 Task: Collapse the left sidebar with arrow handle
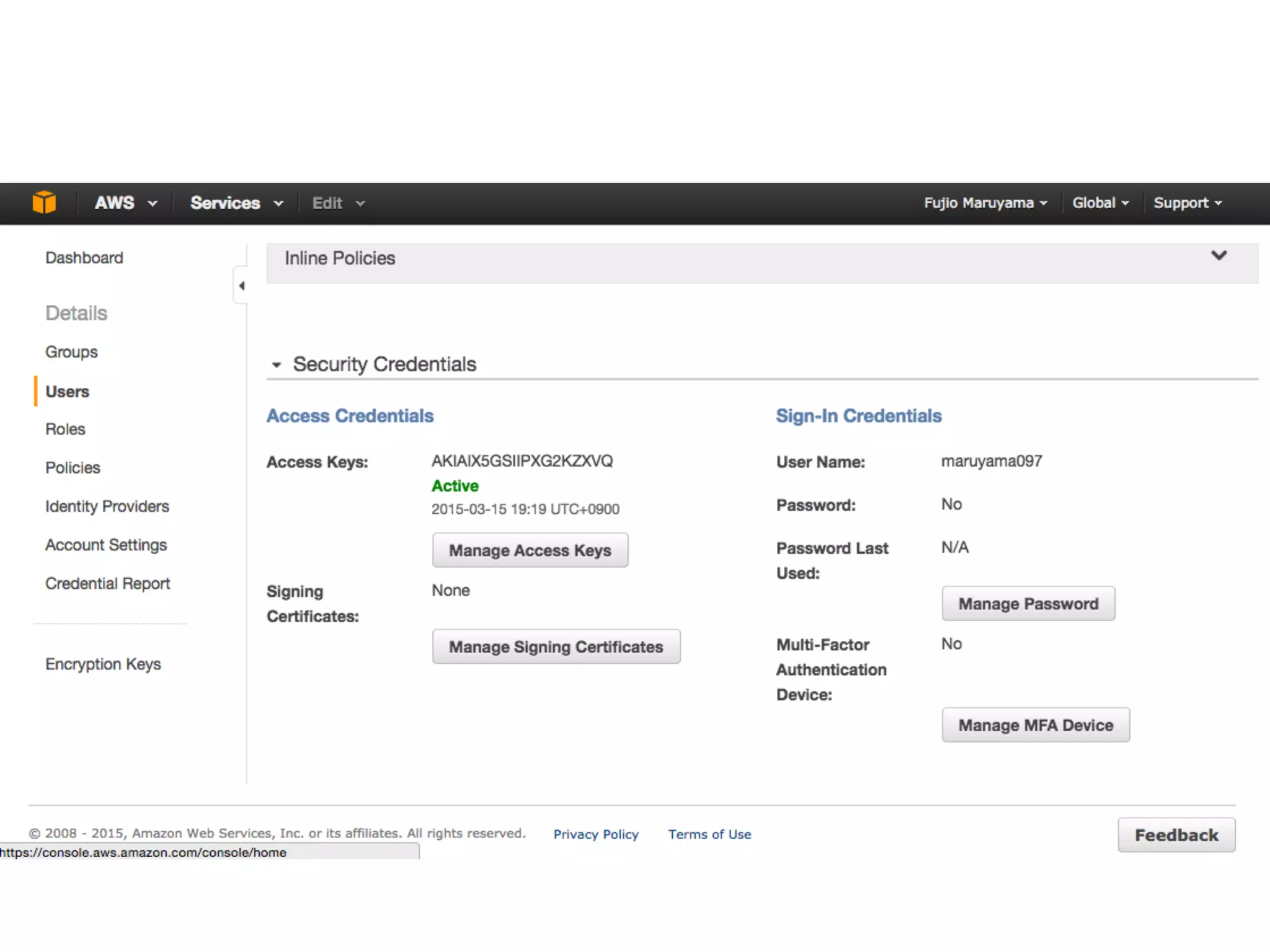tap(241, 286)
